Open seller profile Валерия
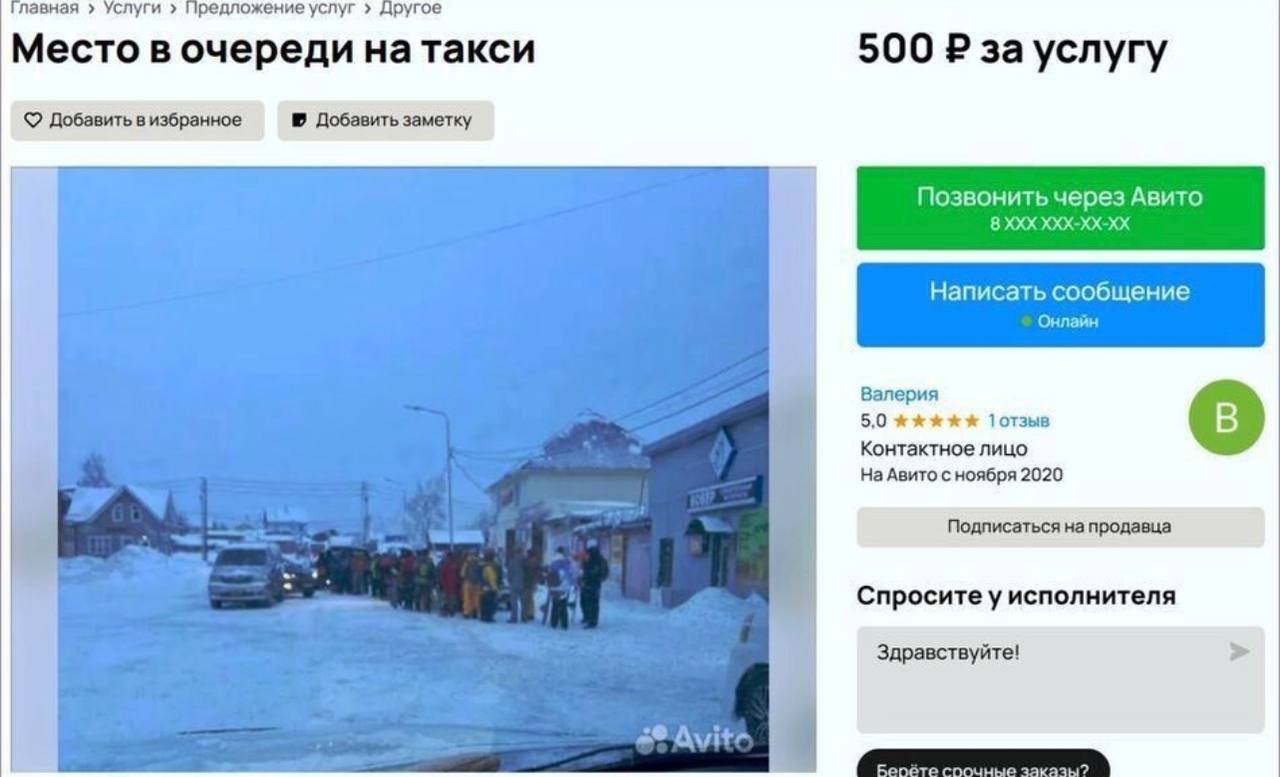This screenshot has height=777, width=1280. 899,394
